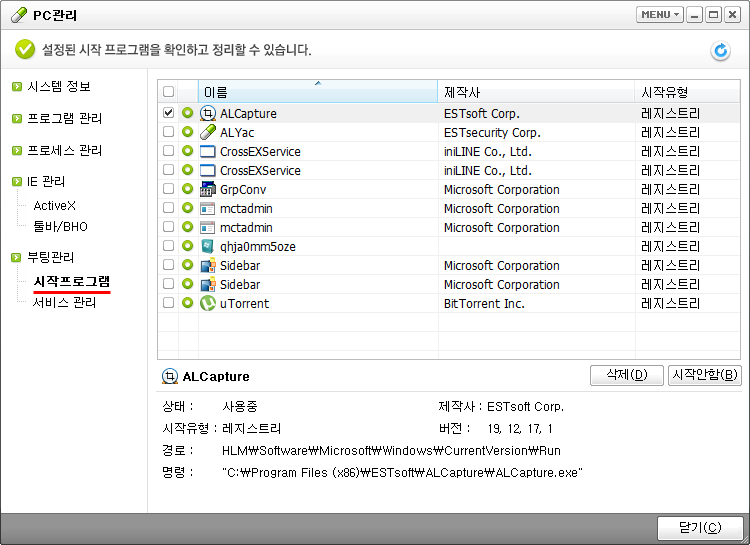Click the green status dot for GrpConv
Viewport: 750px width, 545px height.
pos(188,189)
